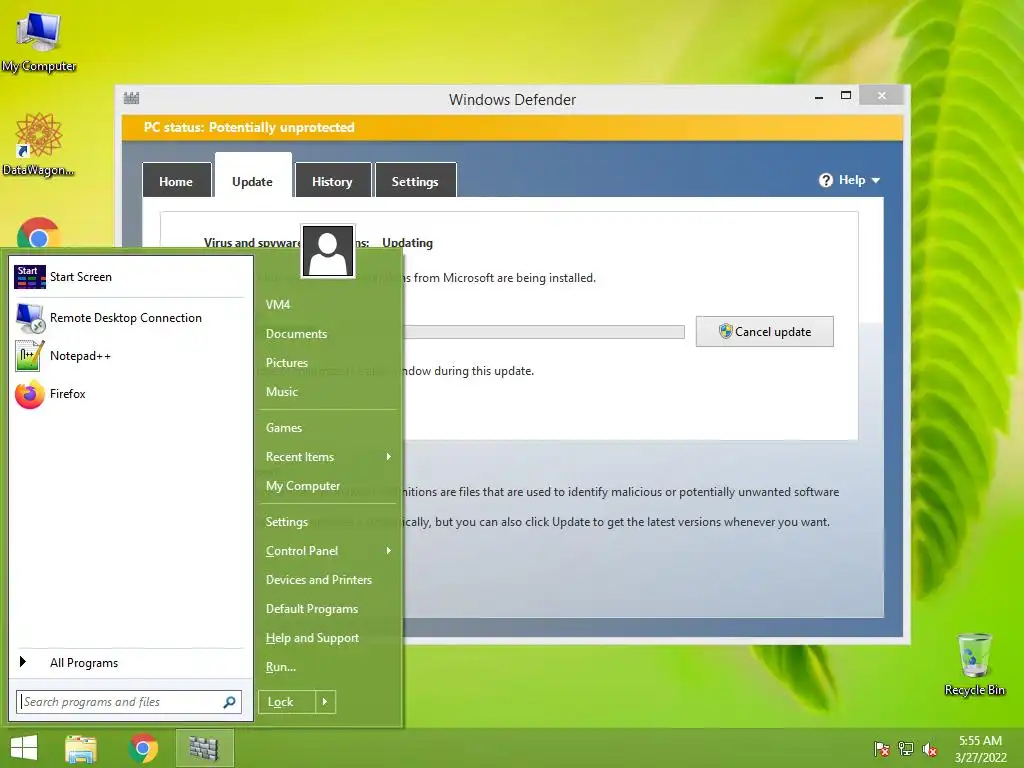Open the Chrome desktop shortcut
Viewport: 1024px width, 768px height.
coord(39,232)
